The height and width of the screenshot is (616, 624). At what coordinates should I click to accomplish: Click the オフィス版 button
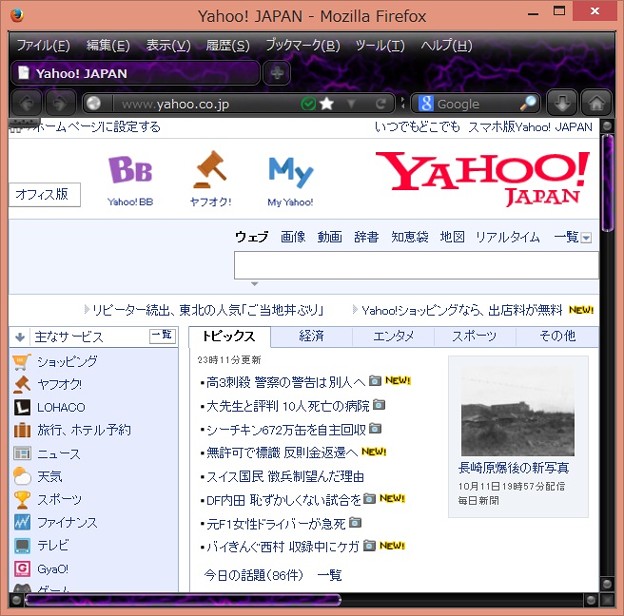click(x=44, y=195)
